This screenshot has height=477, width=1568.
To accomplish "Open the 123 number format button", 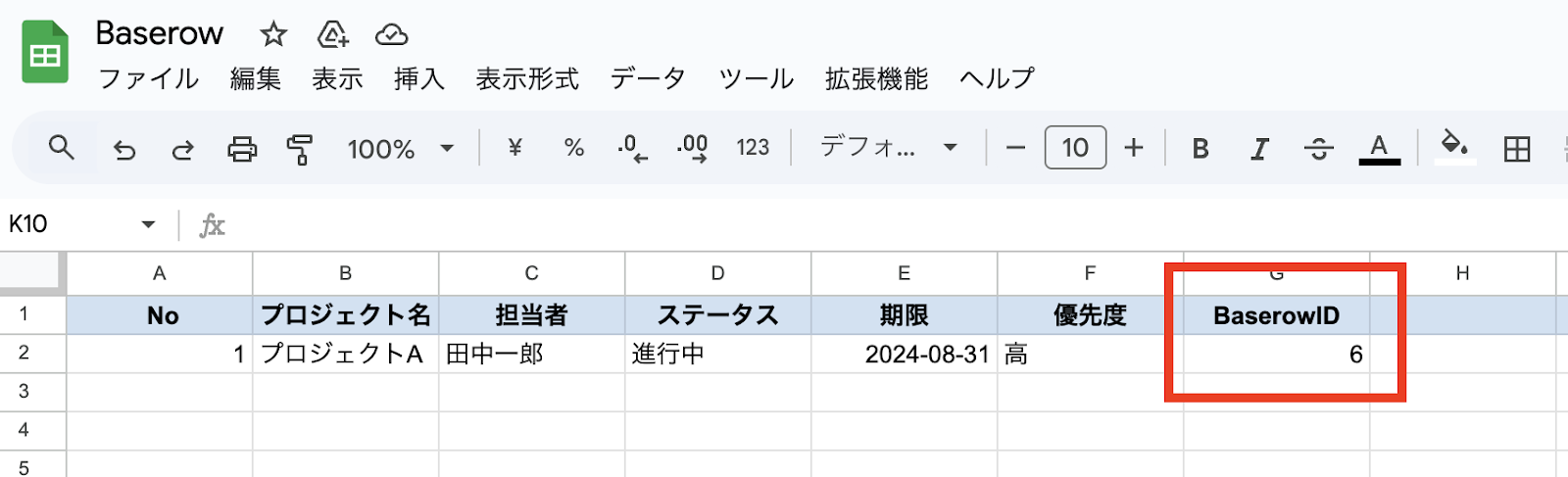I will click(x=753, y=148).
